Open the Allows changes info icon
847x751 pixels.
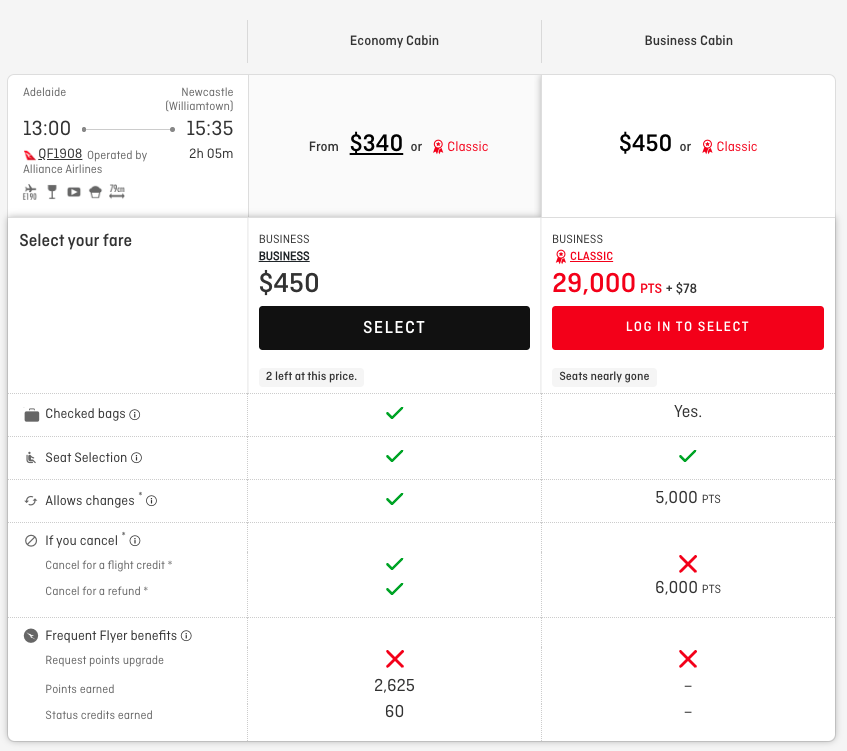point(152,501)
